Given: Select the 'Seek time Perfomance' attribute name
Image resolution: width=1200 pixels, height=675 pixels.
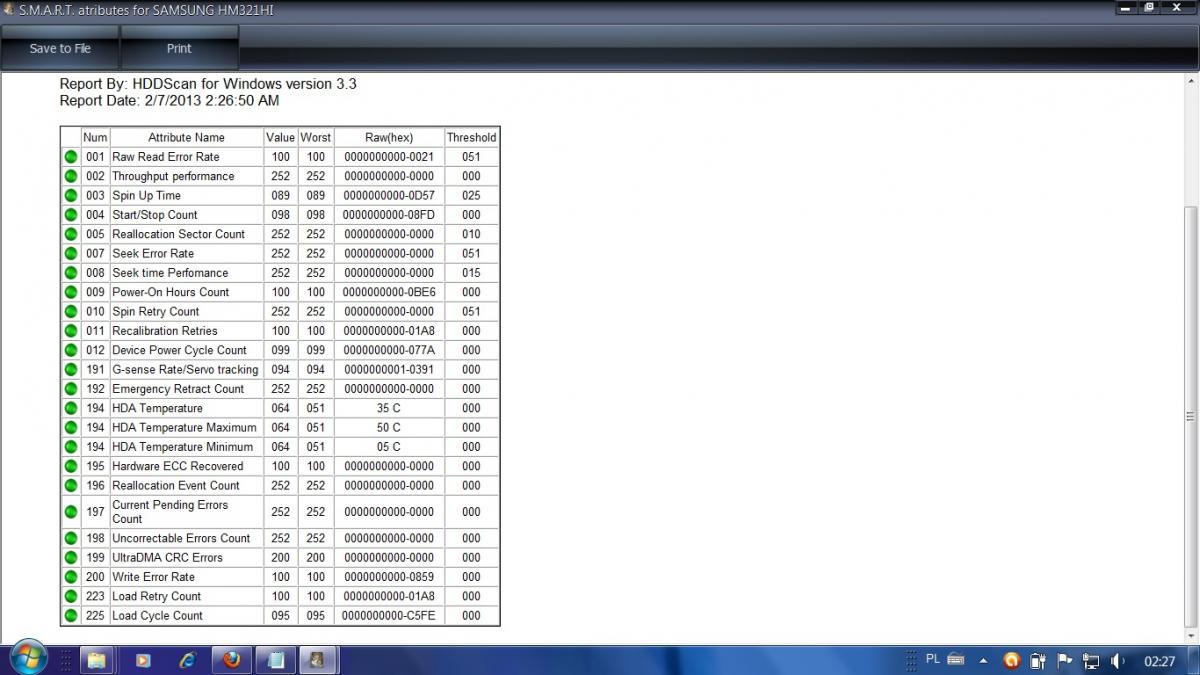Looking at the screenshot, I should (x=170, y=273).
